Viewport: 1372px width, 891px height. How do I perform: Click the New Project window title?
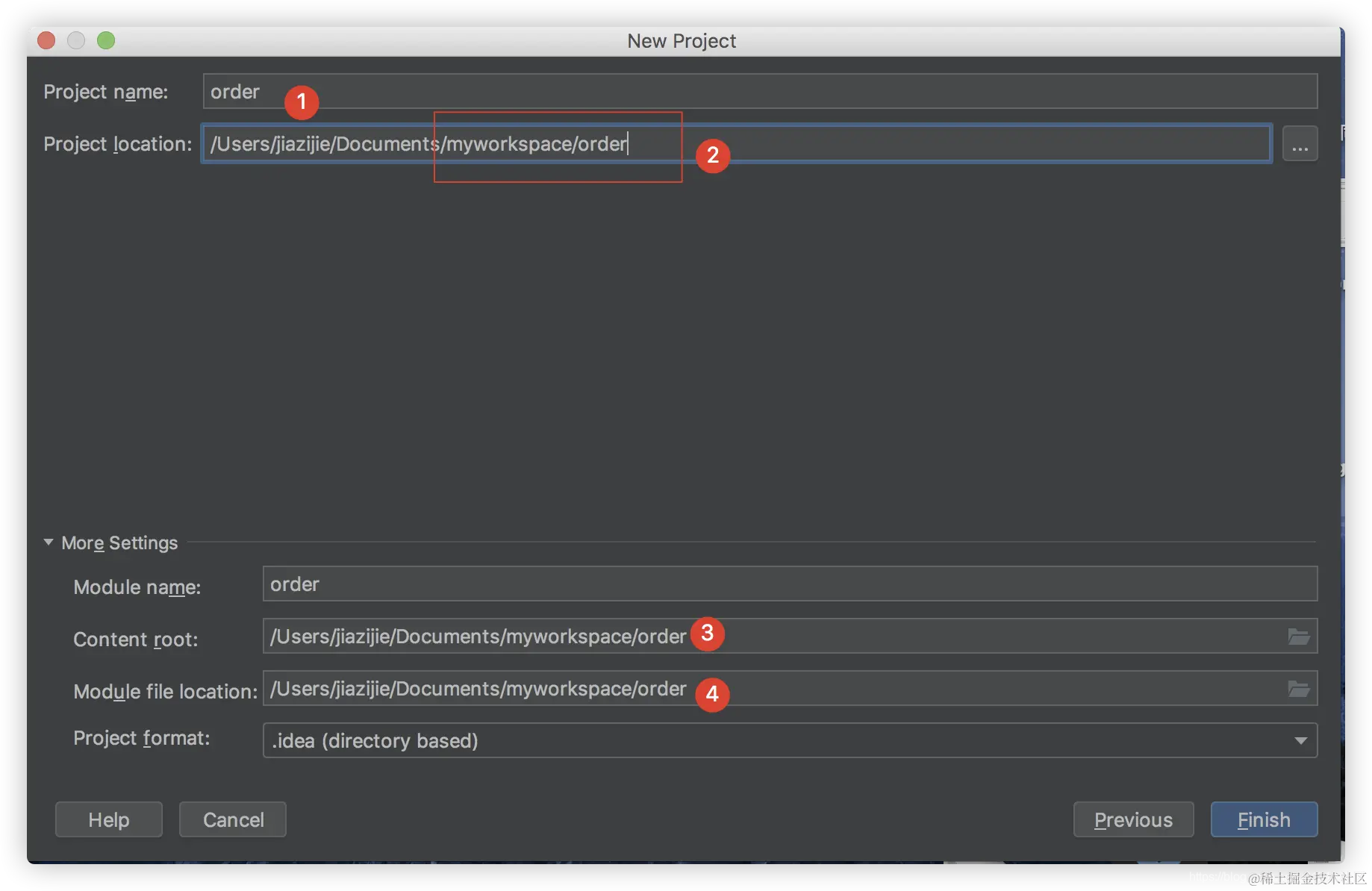[x=682, y=41]
